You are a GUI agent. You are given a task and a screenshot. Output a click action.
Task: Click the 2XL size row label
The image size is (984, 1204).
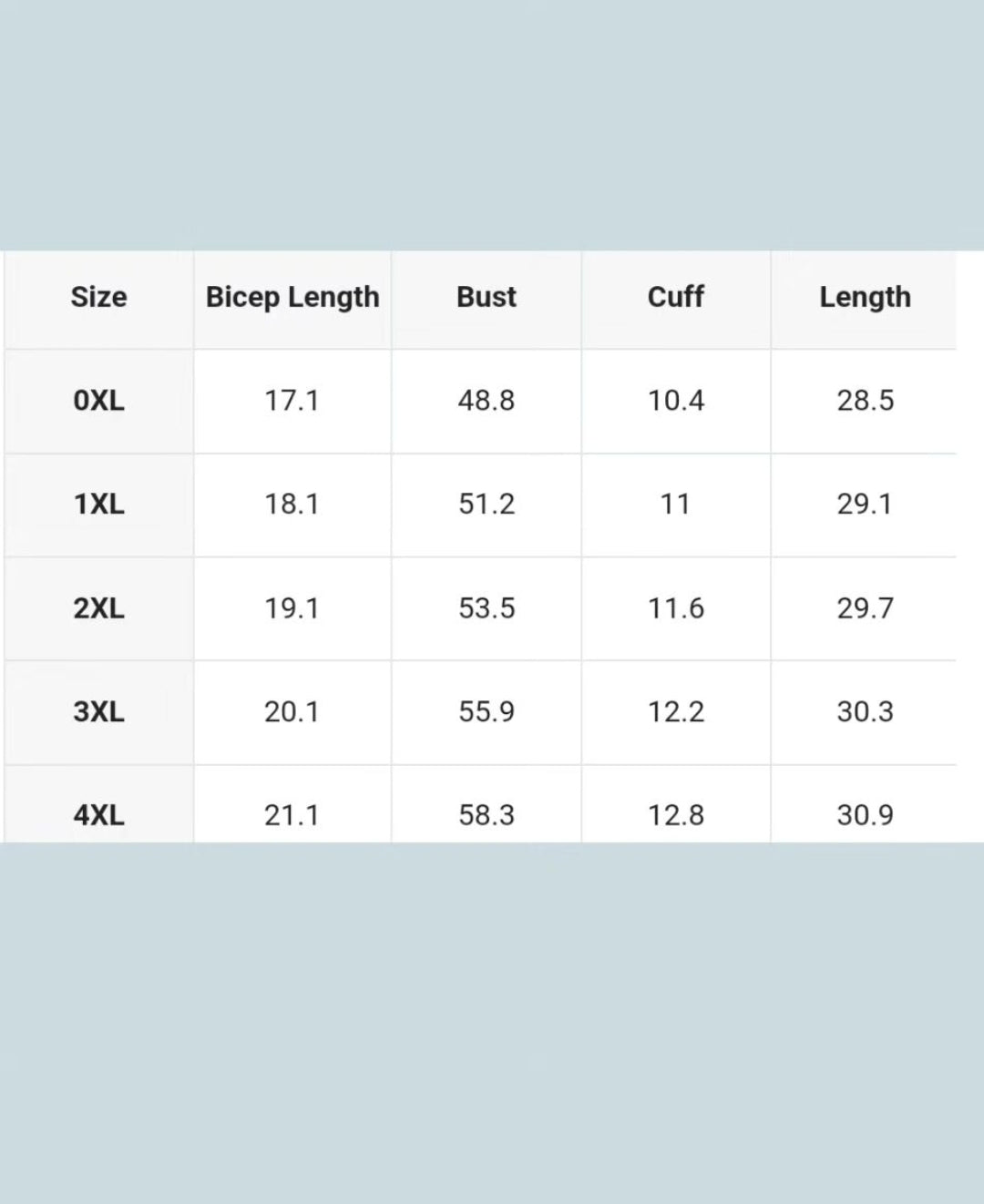(98, 608)
